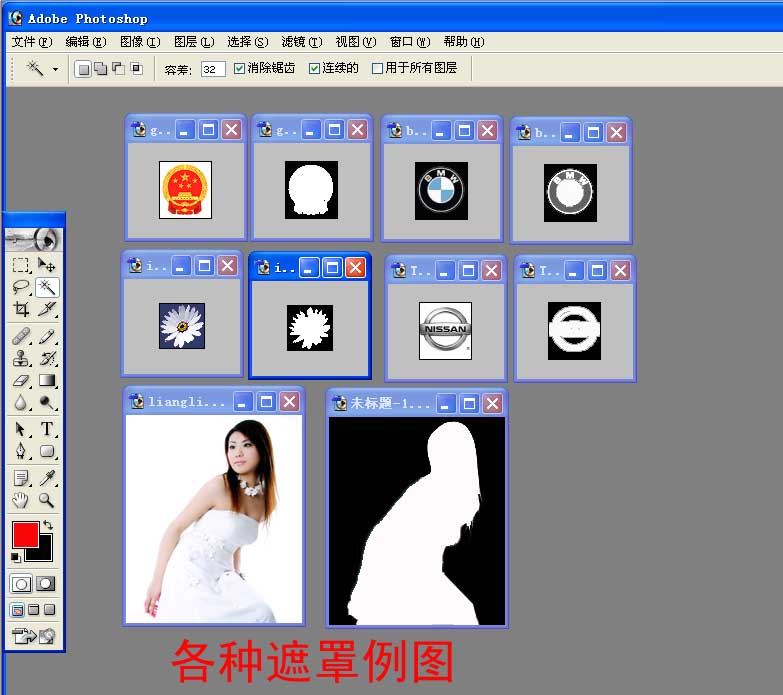
Task: Select the Zoom tool
Action: click(47, 500)
